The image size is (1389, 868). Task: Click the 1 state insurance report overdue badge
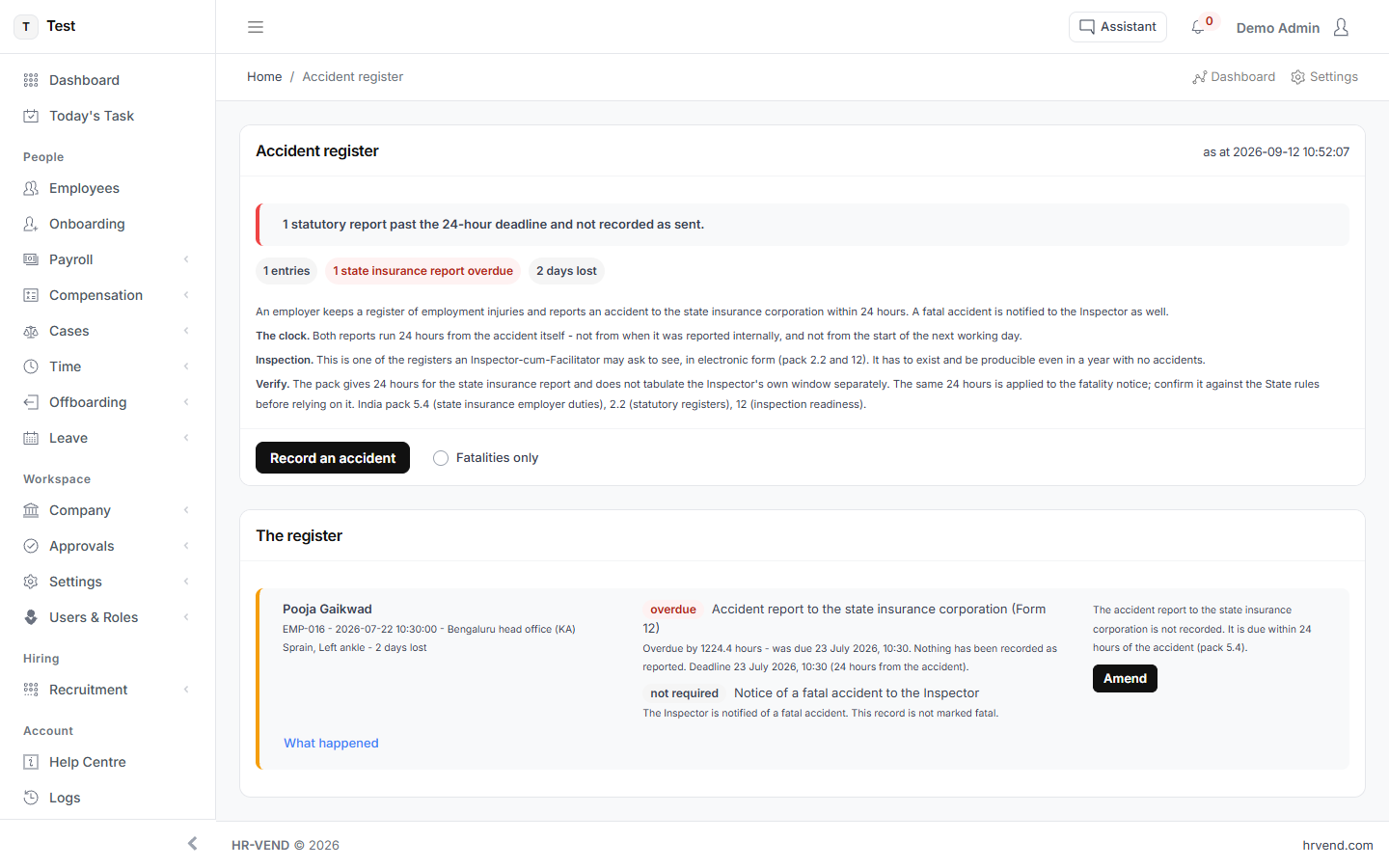[x=422, y=271]
